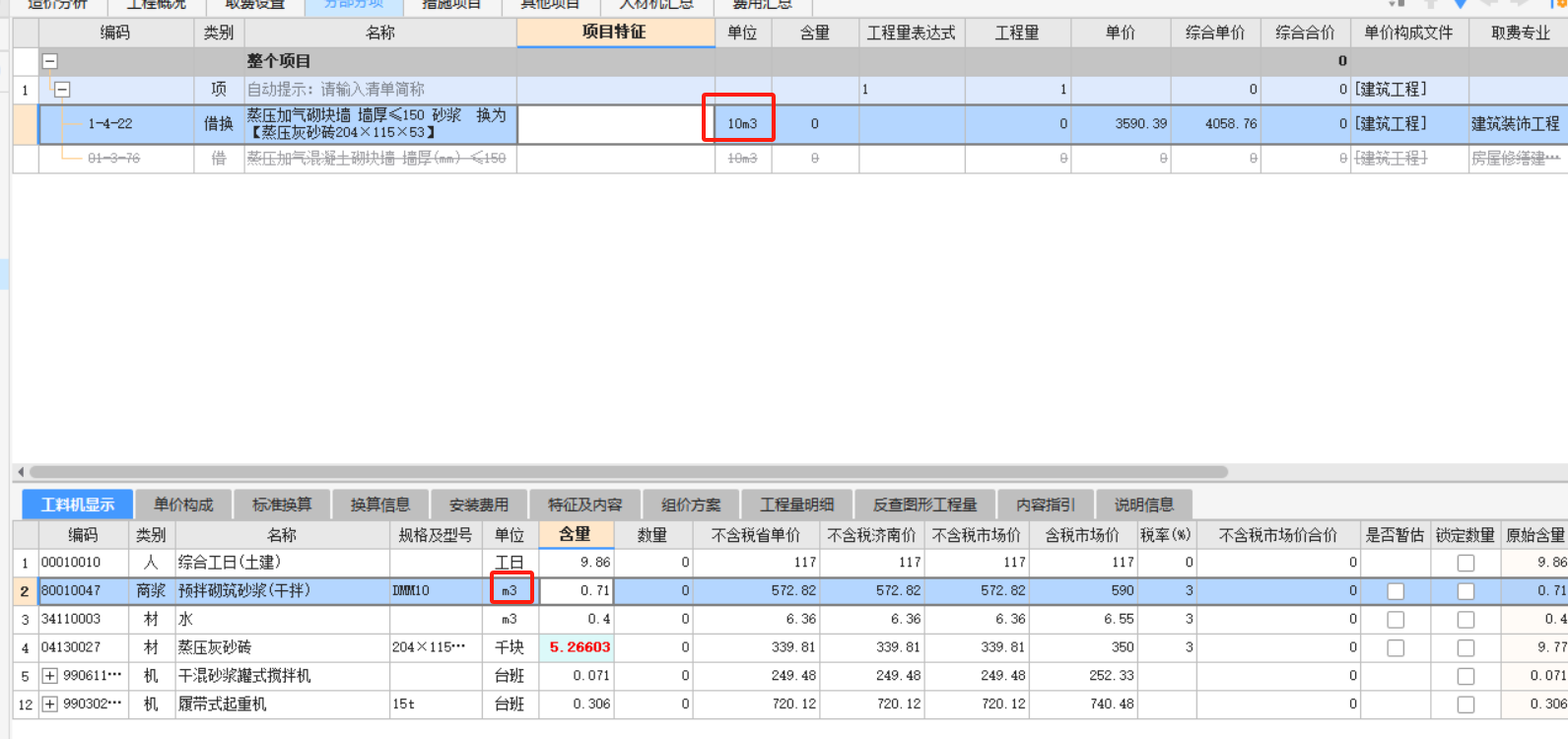Screen dimensions: 1568x739
Task: Collapse the 整个项目 root node
Action: point(49,61)
